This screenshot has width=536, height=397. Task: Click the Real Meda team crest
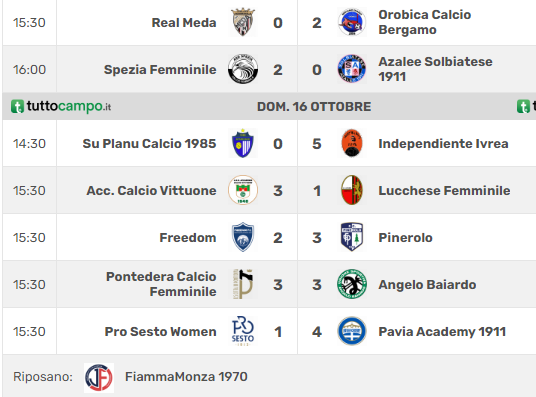click(x=243, y=22)
